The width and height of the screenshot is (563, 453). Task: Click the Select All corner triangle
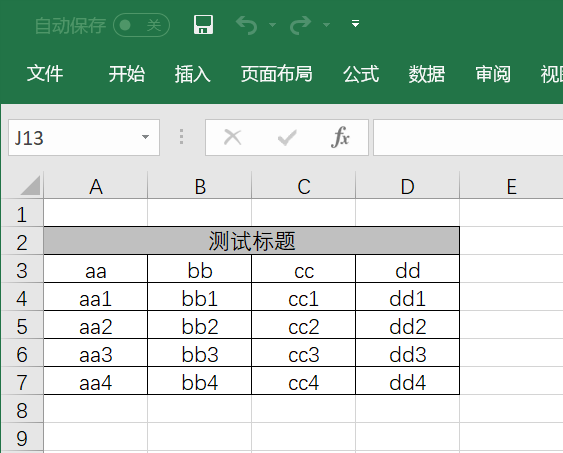pyautogui.click(x=30, y=185)
